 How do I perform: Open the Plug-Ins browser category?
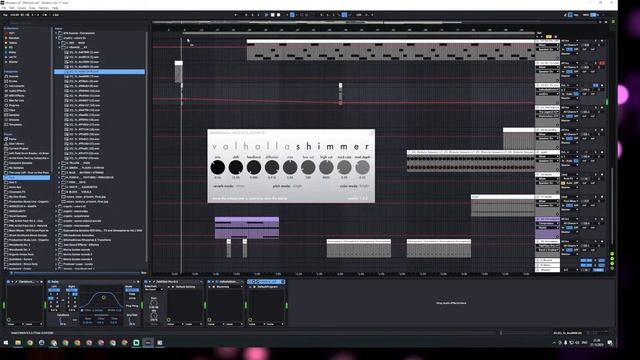[x=14, y=105]
